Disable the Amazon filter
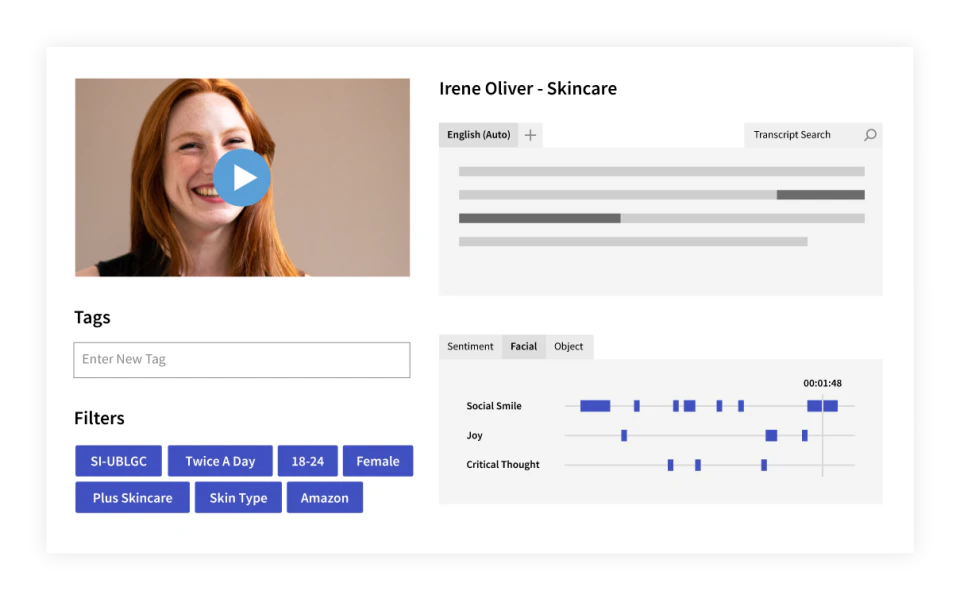This screenshot has height=599, width=960. point(325,497)
